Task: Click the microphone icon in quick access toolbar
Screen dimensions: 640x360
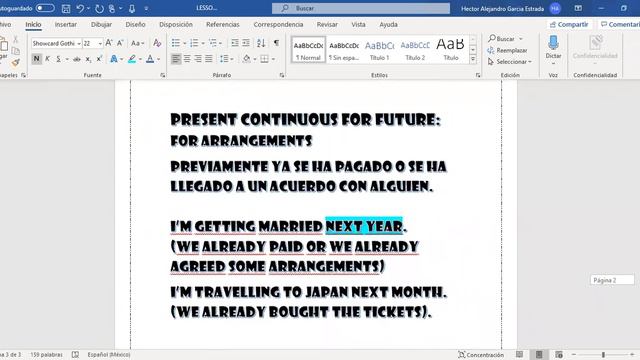Action: [132, 8]
